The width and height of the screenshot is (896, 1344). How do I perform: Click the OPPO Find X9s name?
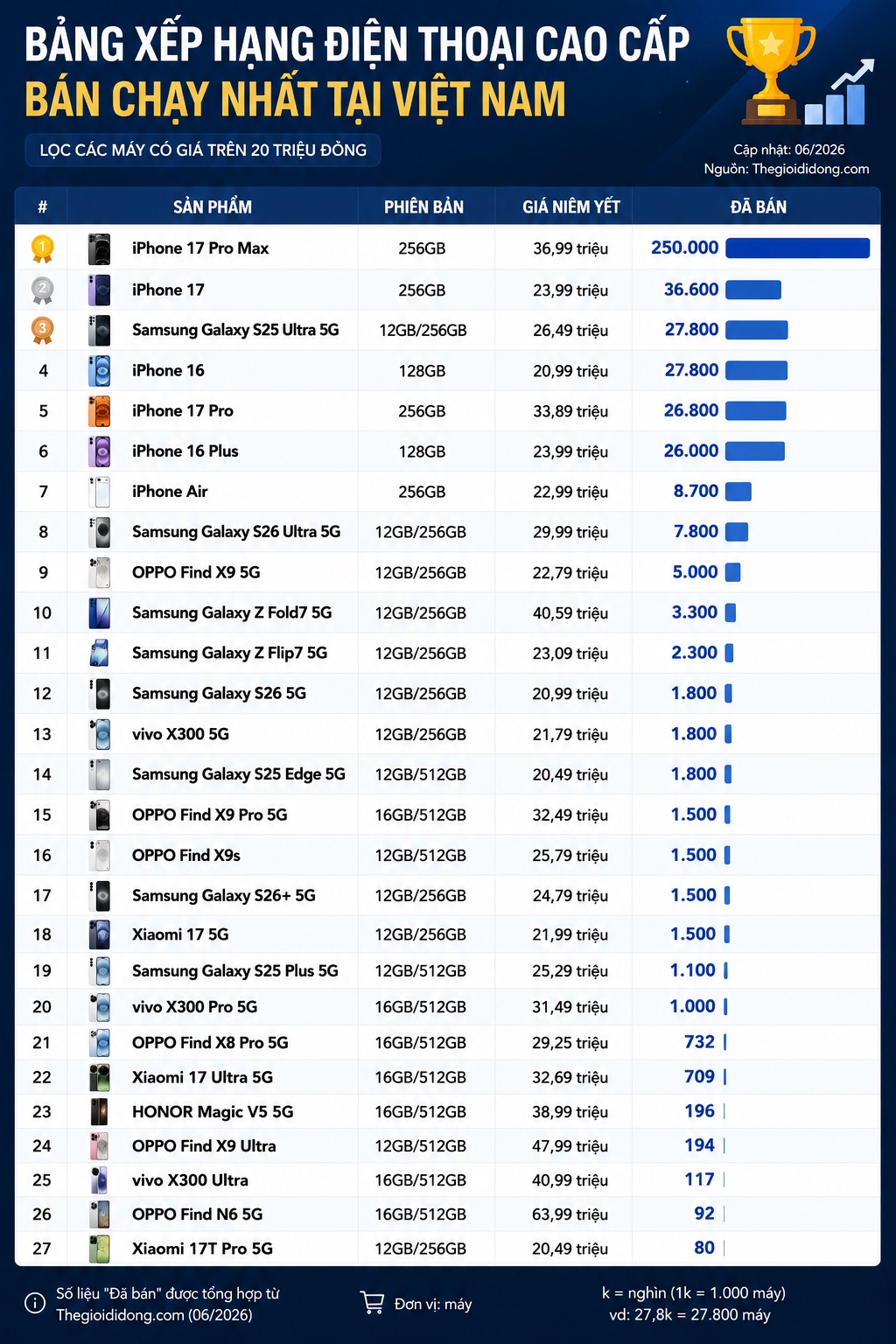pos(186,855)
